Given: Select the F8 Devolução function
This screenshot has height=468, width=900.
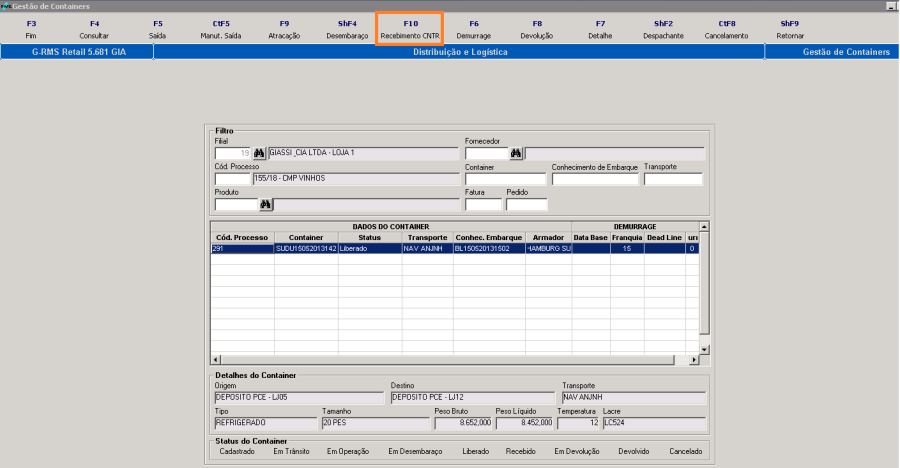Looking at the screenshot, I should tap(537, 29).
